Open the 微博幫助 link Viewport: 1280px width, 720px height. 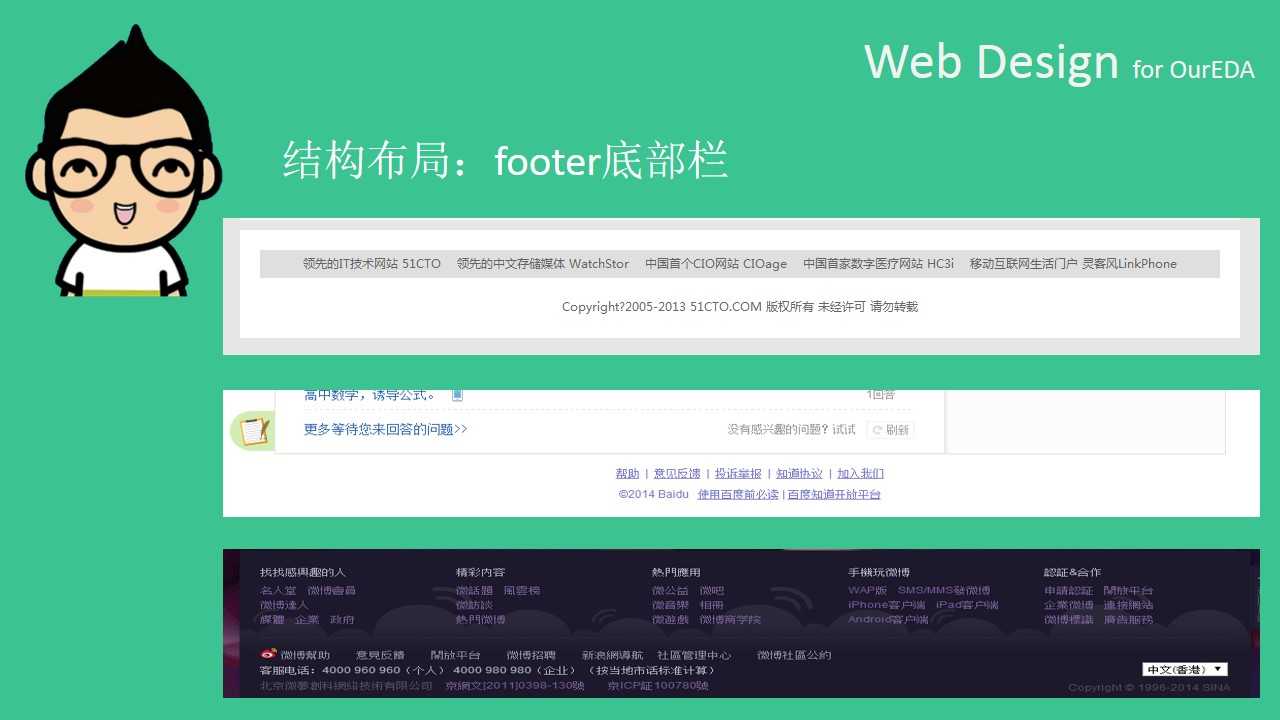click(x=305, y=655)
